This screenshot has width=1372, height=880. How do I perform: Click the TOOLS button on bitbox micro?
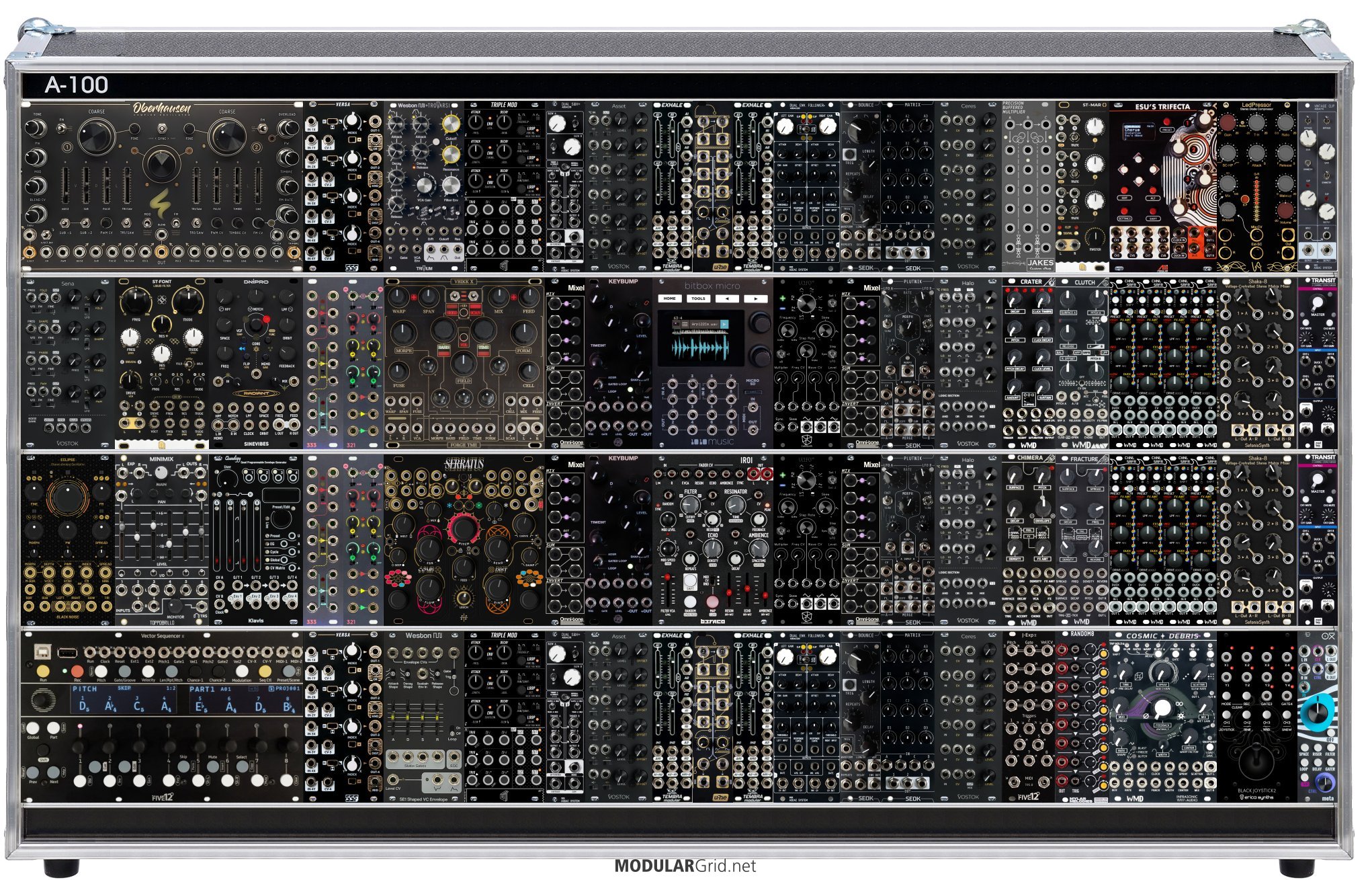click(x=699, y=298)
